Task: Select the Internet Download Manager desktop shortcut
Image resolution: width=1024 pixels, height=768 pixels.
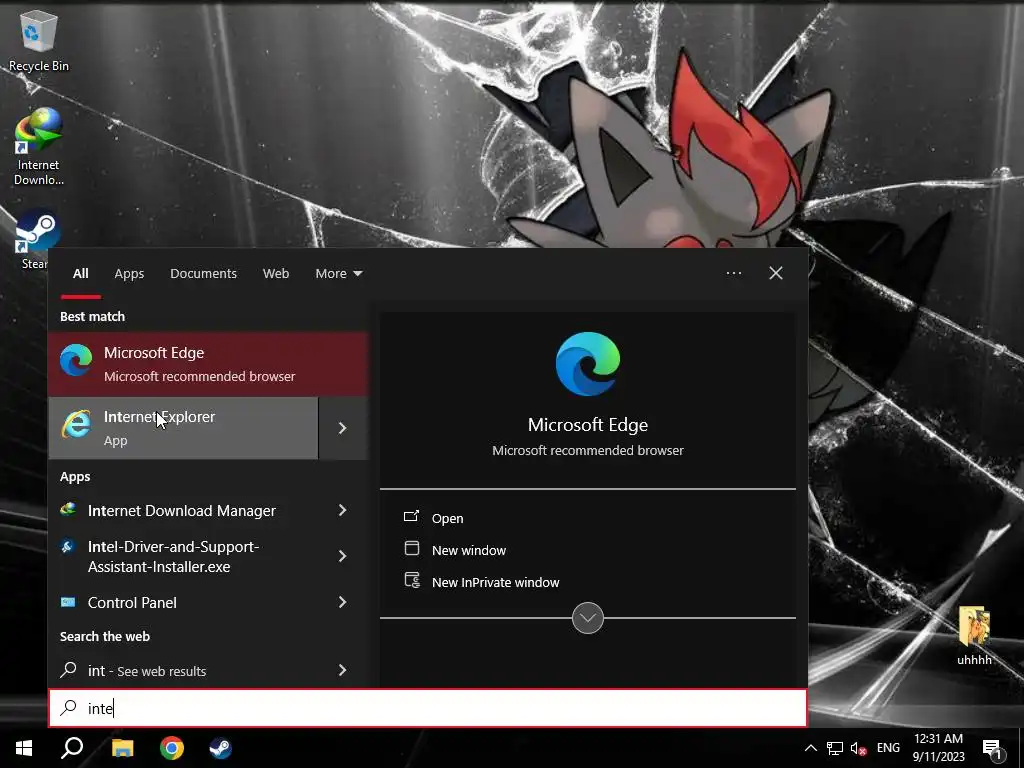Action: pyautogui.click(x=39, y=147)
